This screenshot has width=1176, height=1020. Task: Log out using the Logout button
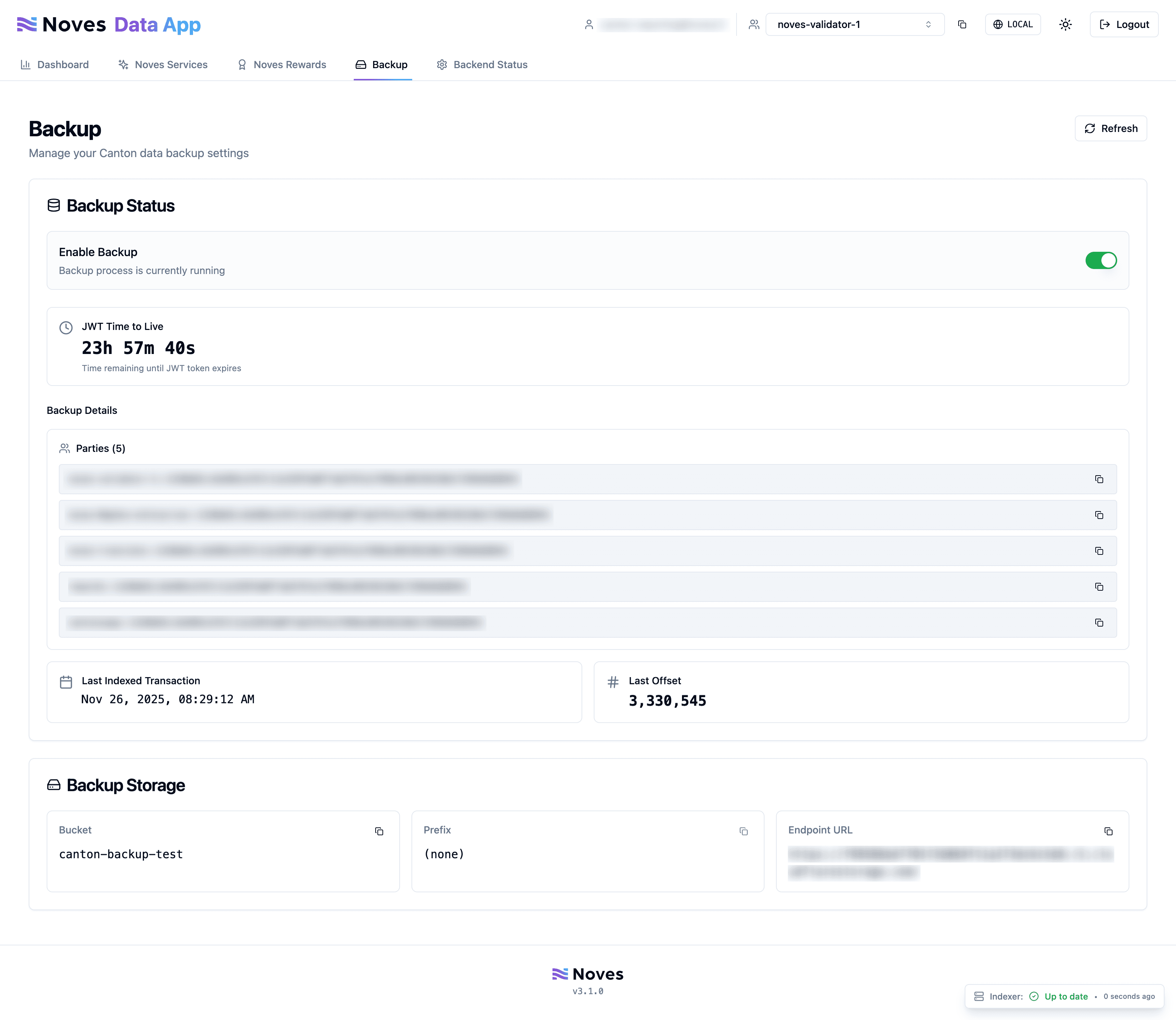click(x=1124, y=24)
